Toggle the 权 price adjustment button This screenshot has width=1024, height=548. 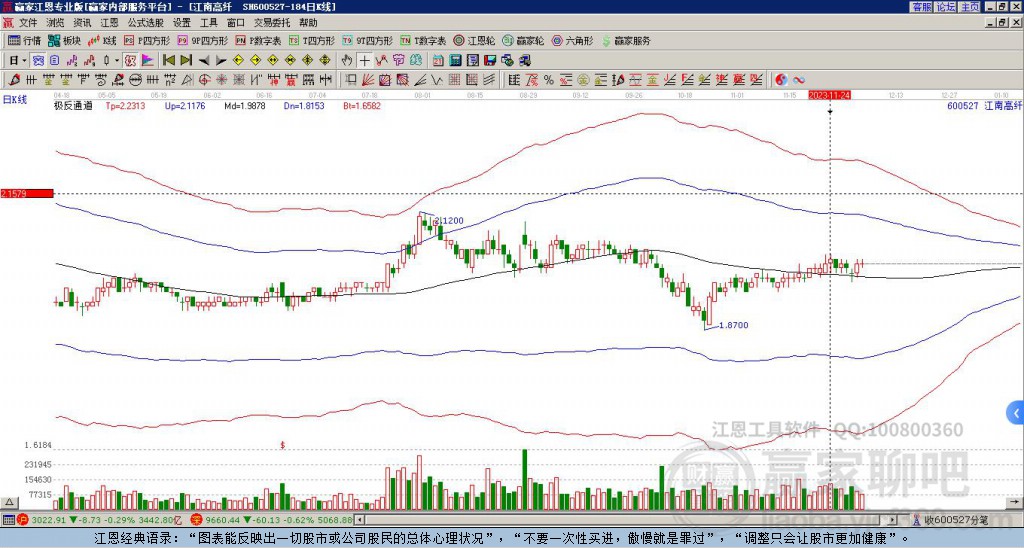[130, 61]
